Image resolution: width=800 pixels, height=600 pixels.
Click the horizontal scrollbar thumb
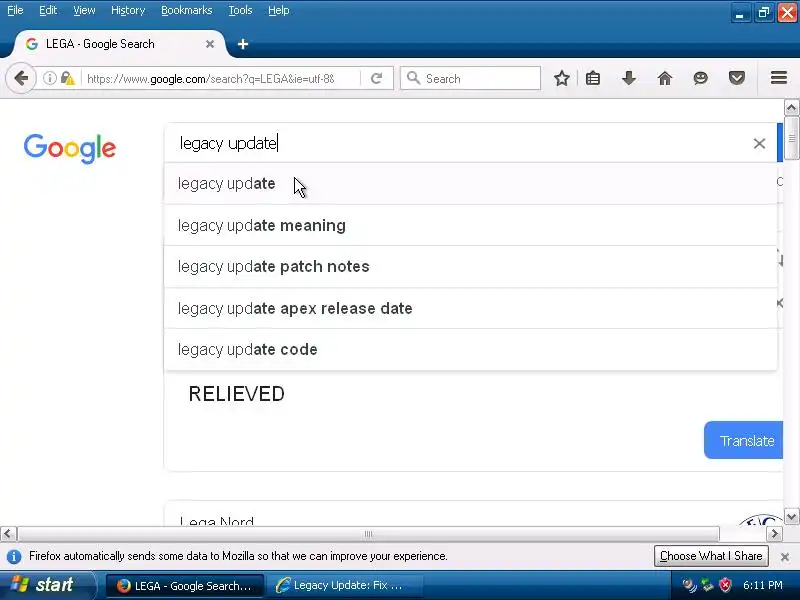pos(368,534)
